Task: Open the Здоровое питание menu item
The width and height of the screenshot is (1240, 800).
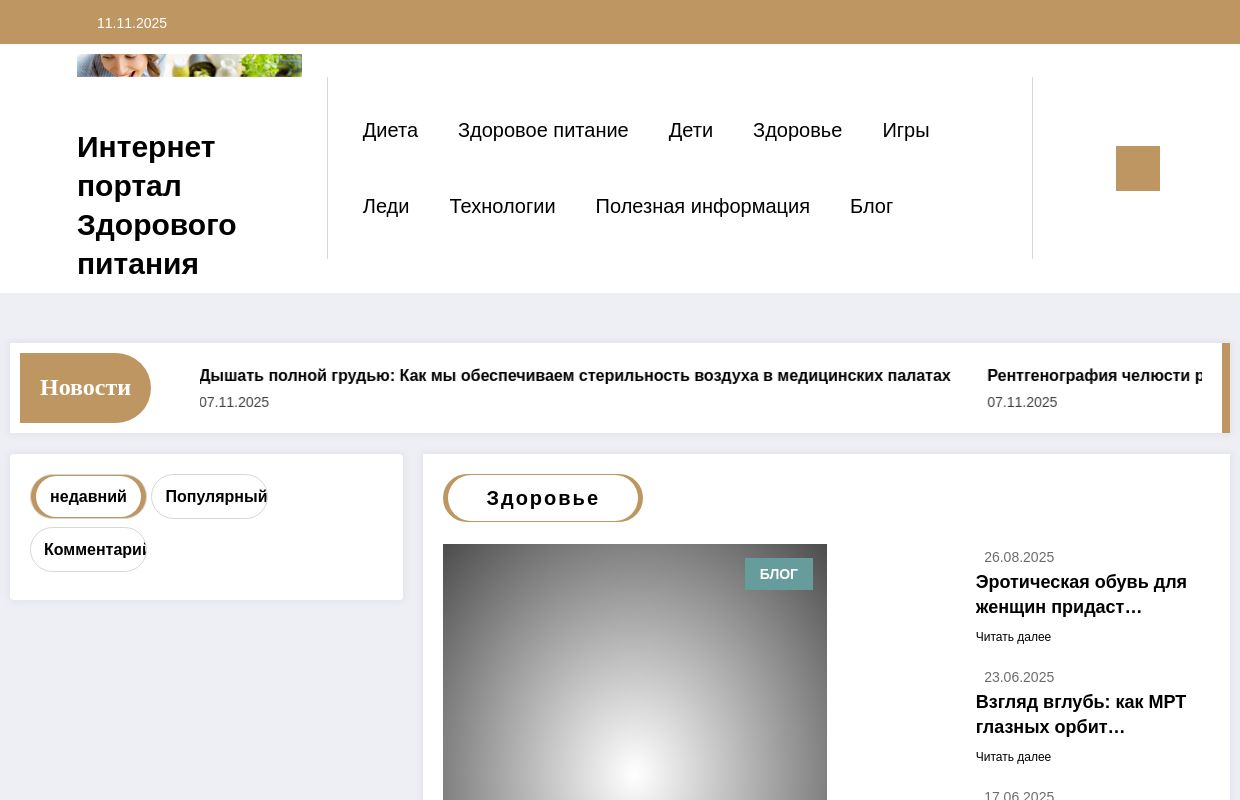Action: pos(543,130)
